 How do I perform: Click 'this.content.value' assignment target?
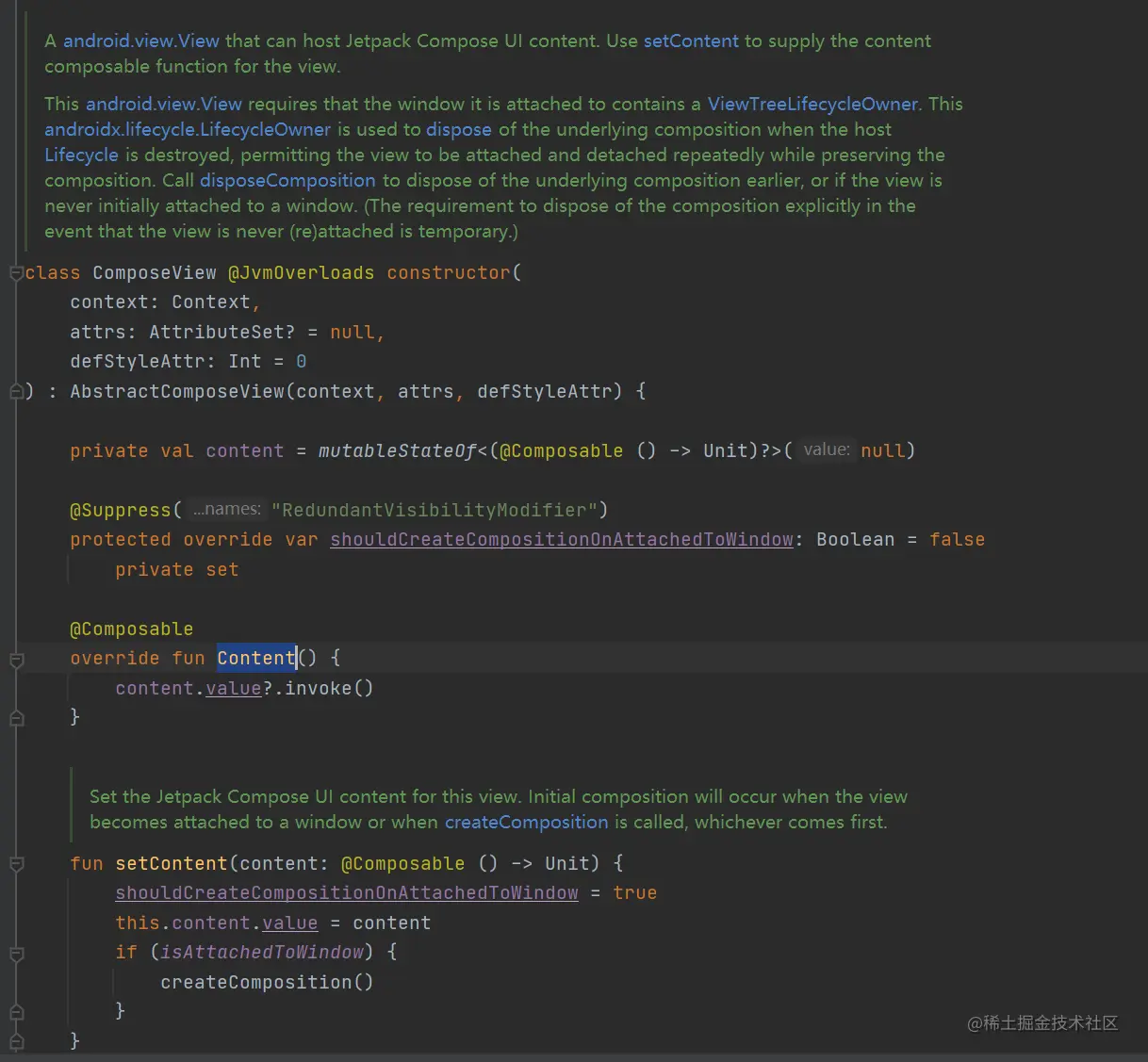coord(217,923)
